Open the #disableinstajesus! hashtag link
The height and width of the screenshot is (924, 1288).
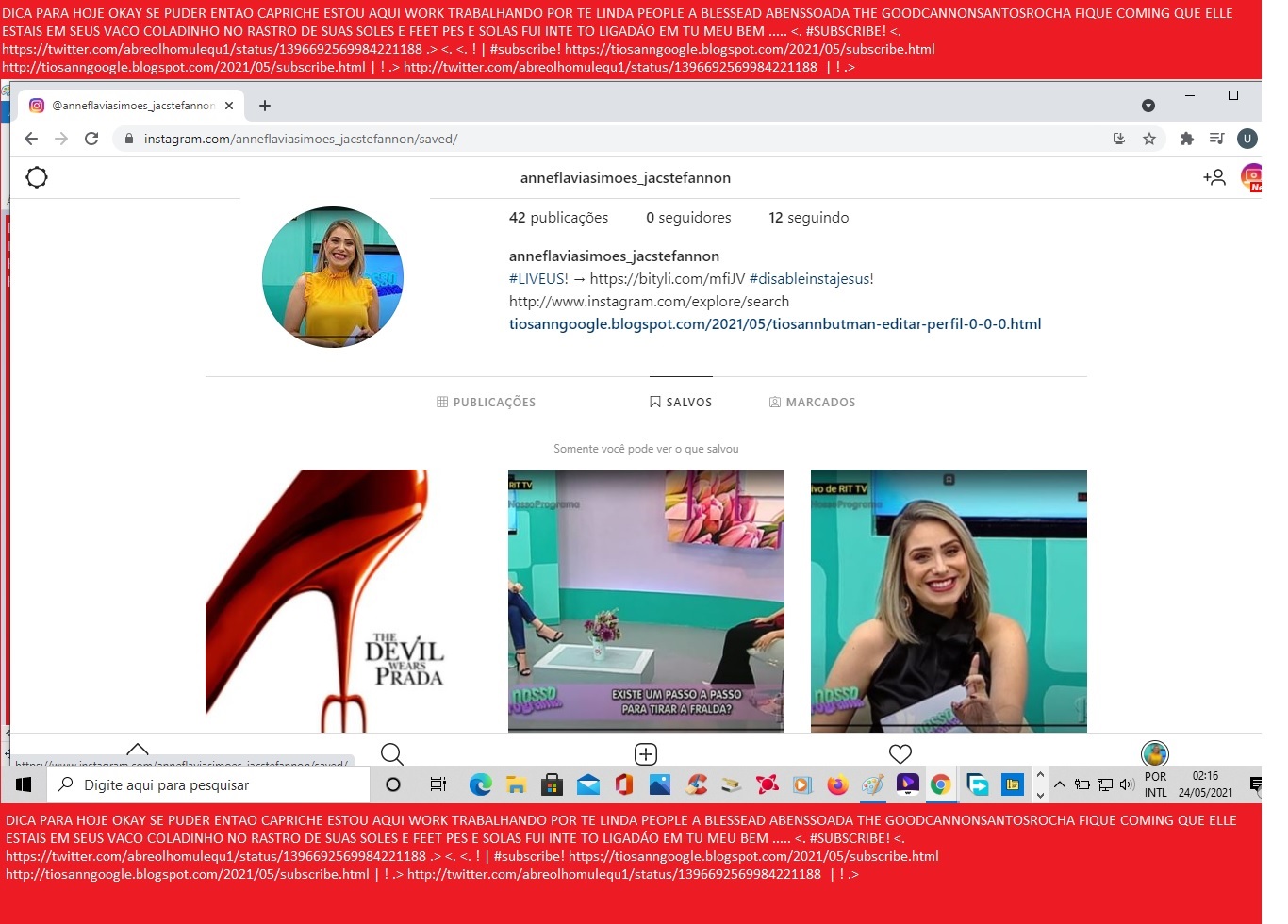point(811,278)
